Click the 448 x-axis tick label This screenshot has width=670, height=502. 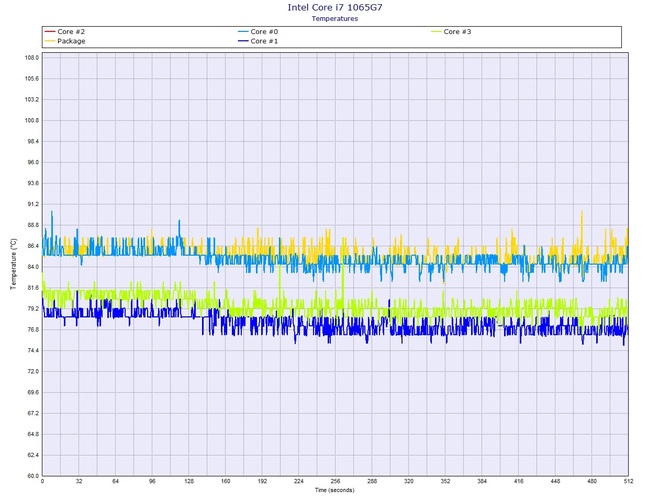tap(555, 481)
